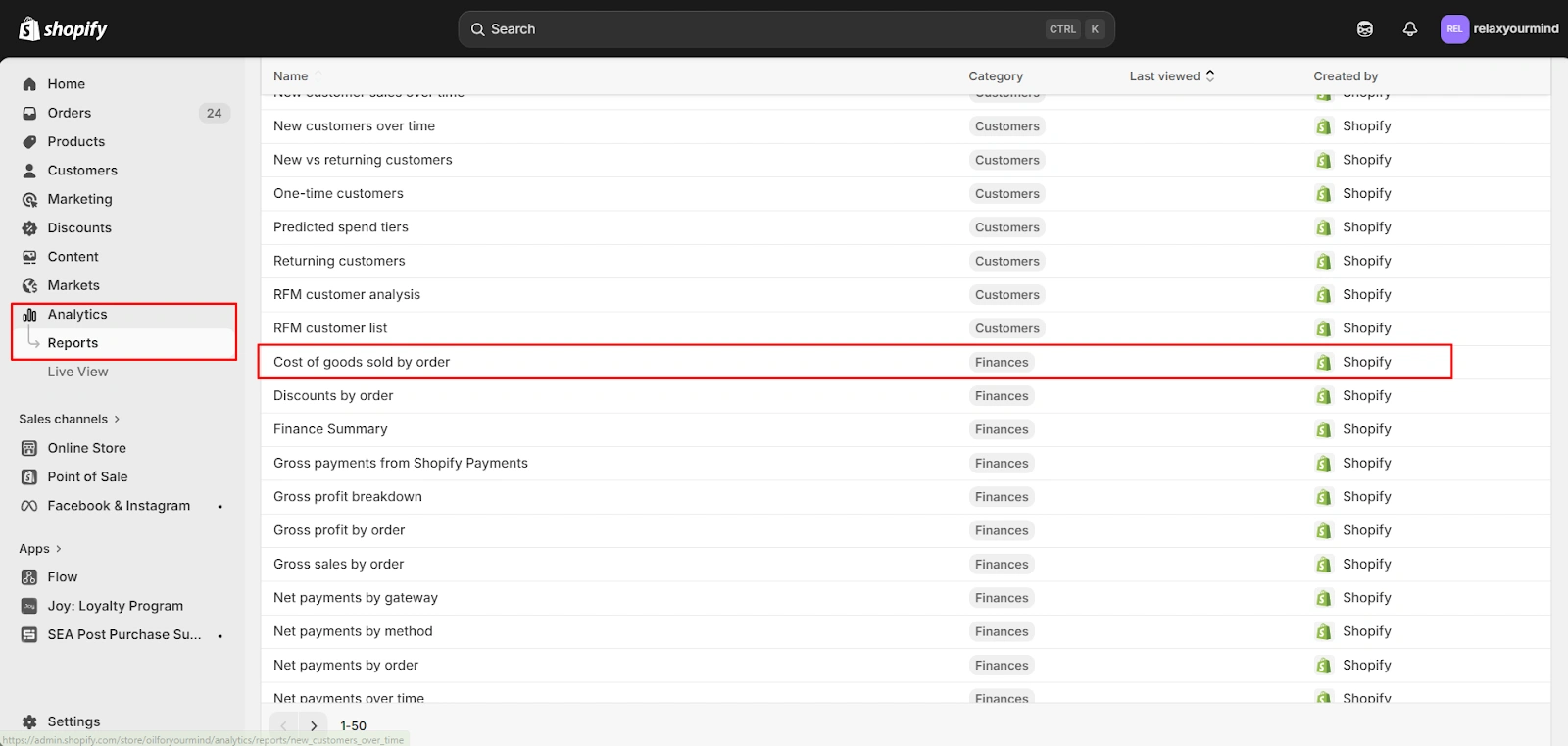Click the Products tag icon
This screenshot has height=746, width=1568.
coord(29,142)
